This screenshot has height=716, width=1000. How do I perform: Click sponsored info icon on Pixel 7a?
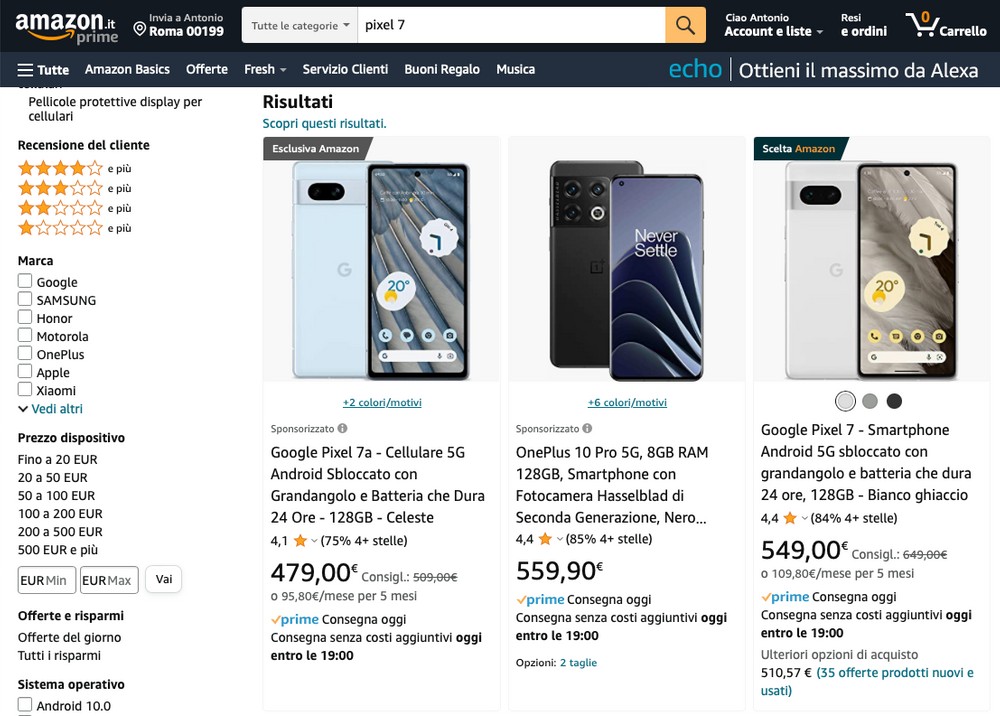pyautogui.click(x=342, y=428)
